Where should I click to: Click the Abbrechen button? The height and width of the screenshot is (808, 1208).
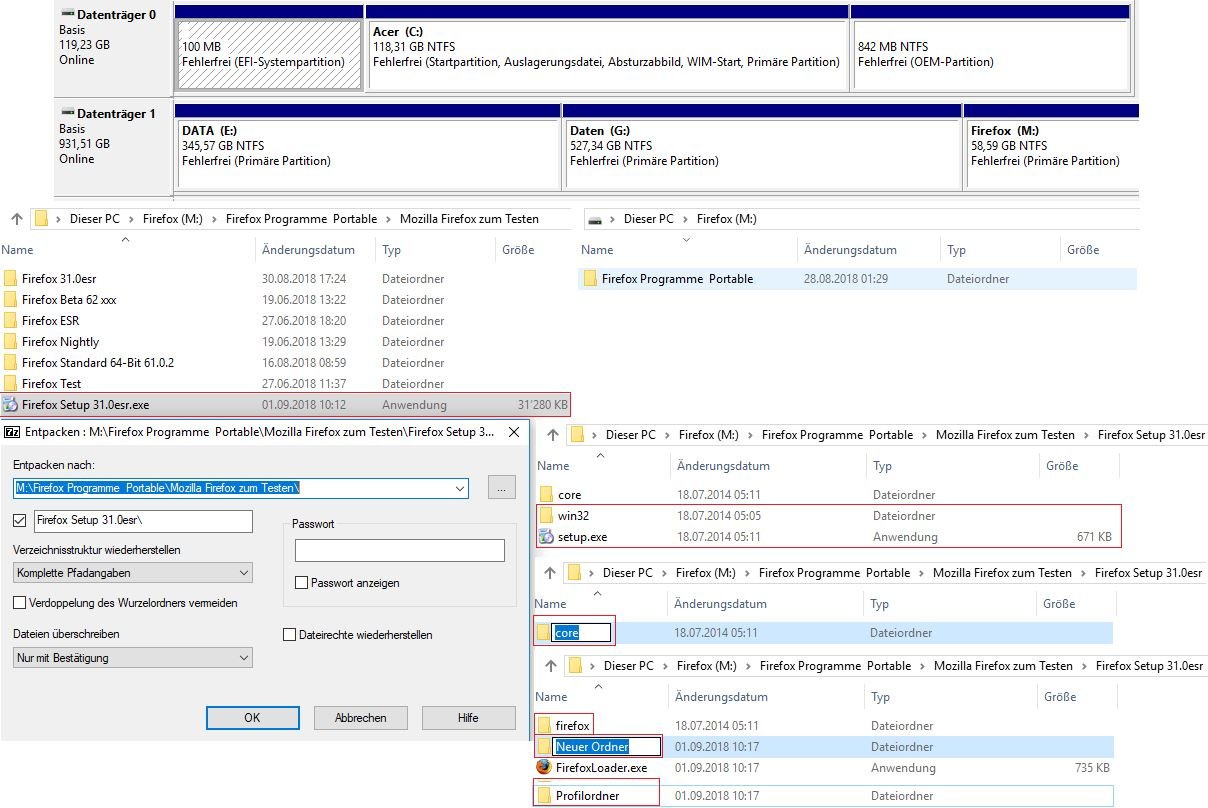pos(360,718)
